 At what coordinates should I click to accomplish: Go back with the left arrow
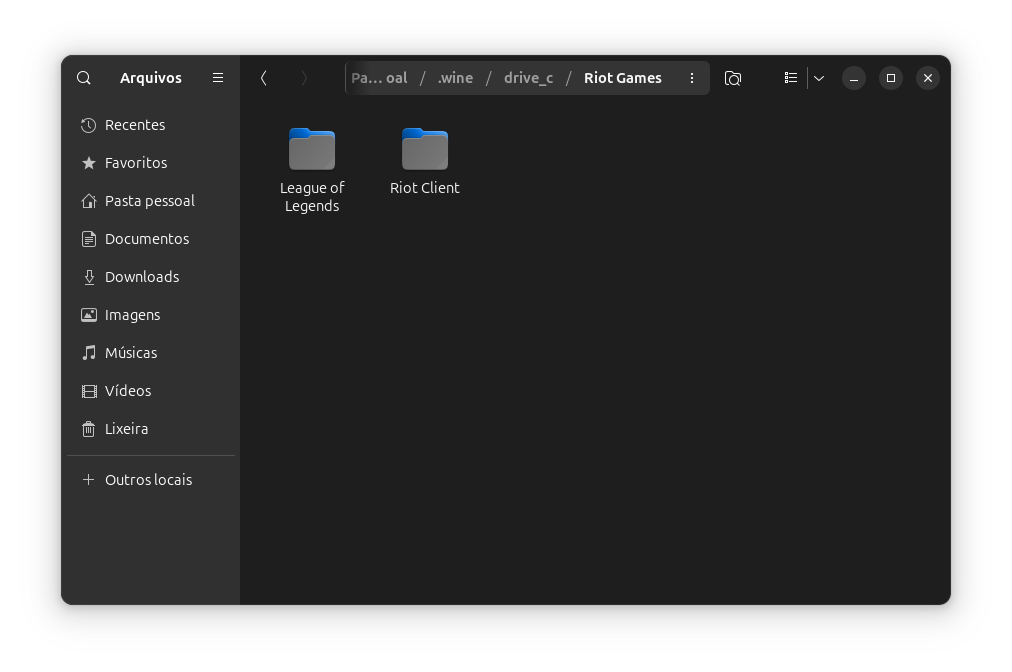264,78
